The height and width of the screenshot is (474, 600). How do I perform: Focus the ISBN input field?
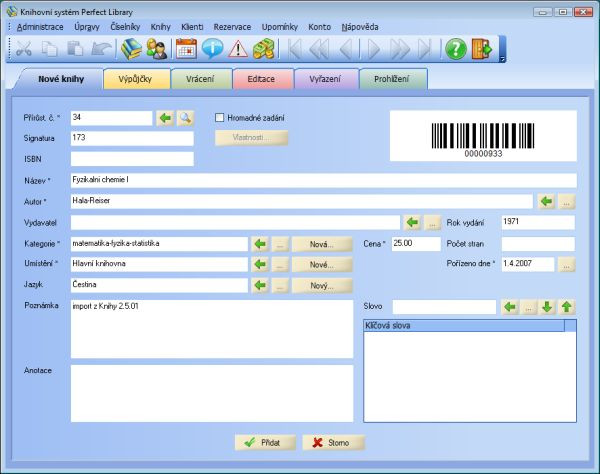pos(132,159)
